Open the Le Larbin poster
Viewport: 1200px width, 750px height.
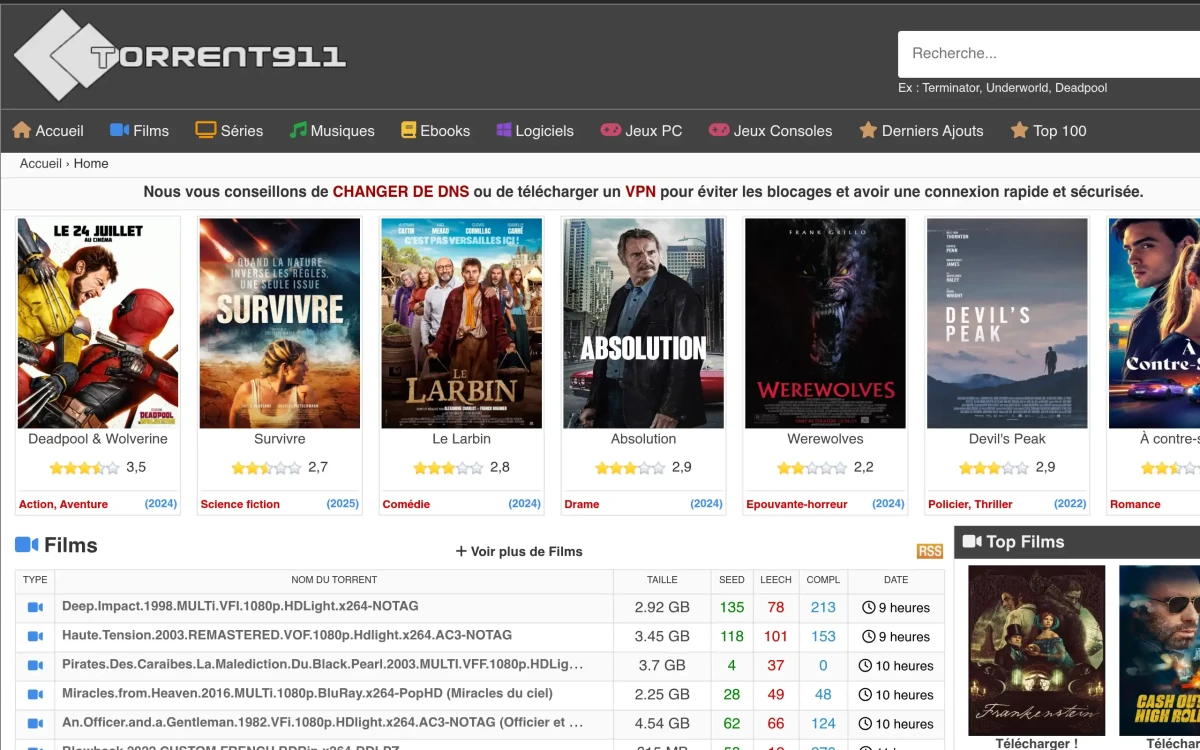[x=462, y=323]
